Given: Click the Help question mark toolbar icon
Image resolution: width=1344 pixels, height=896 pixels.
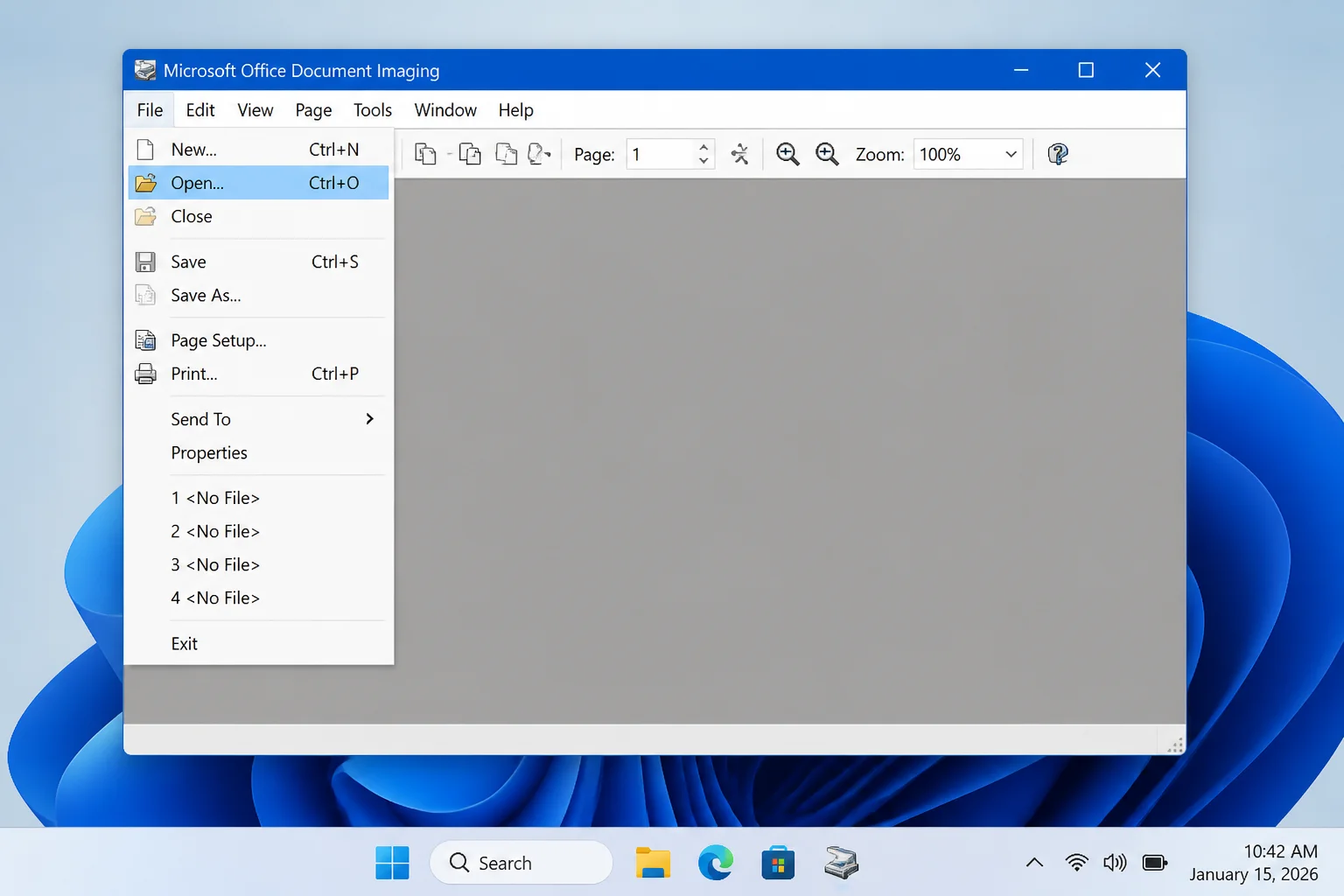Looking at the screenshot, I should [1058, 154].
